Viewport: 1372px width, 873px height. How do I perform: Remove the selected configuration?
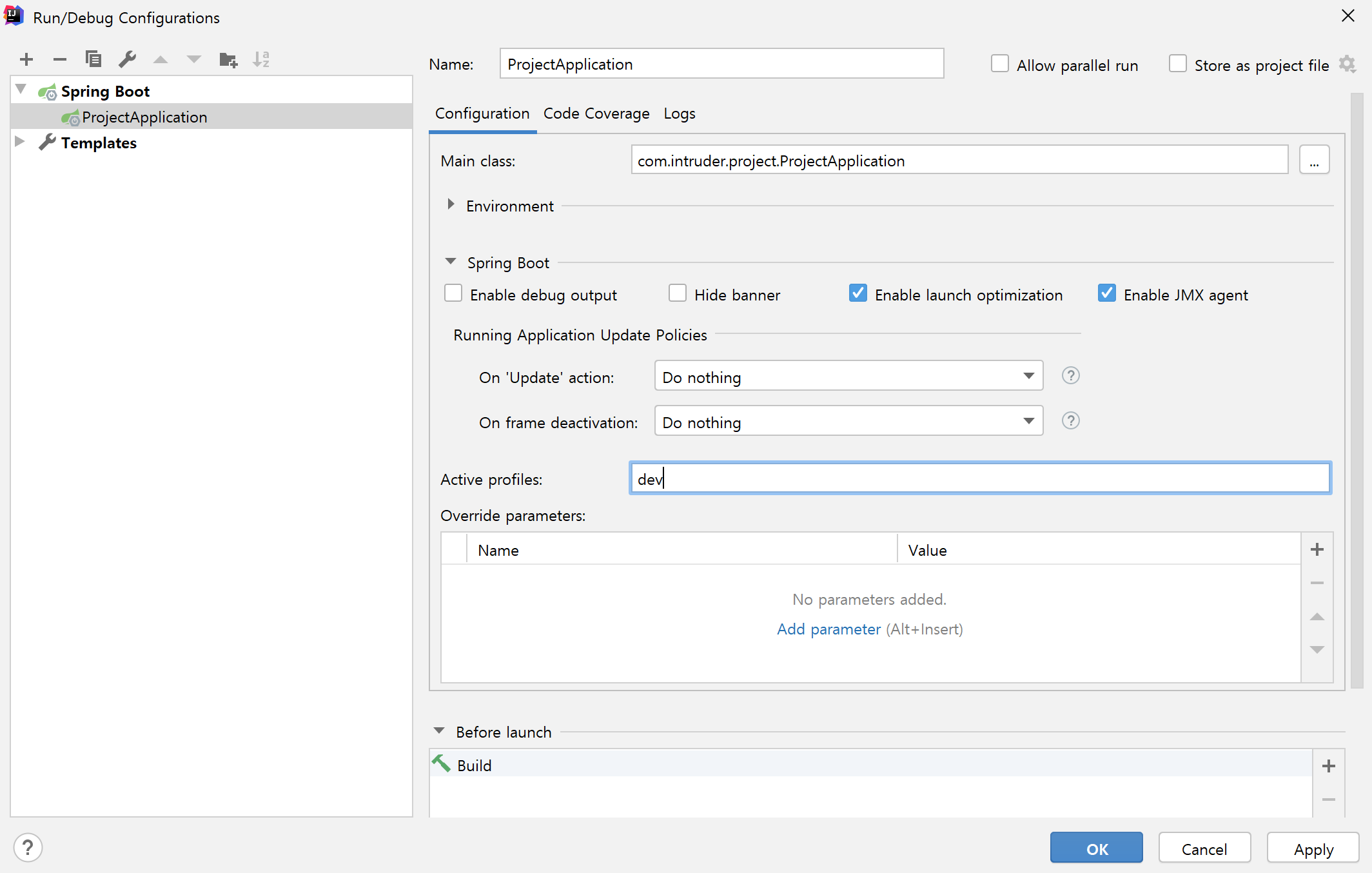[x=60, y=59]
